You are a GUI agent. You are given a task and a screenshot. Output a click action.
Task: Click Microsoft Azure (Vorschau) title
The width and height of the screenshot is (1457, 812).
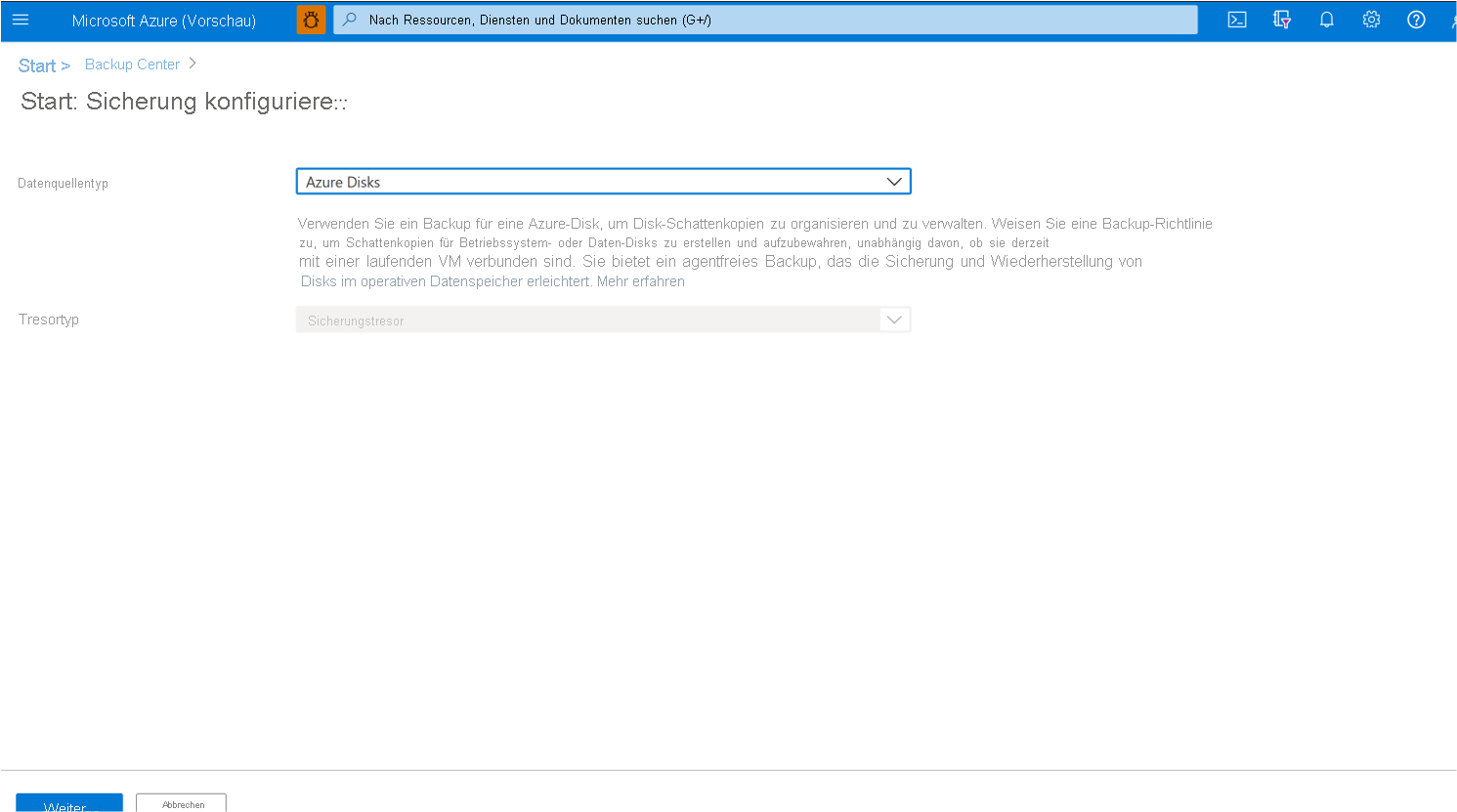coord(164,21)
